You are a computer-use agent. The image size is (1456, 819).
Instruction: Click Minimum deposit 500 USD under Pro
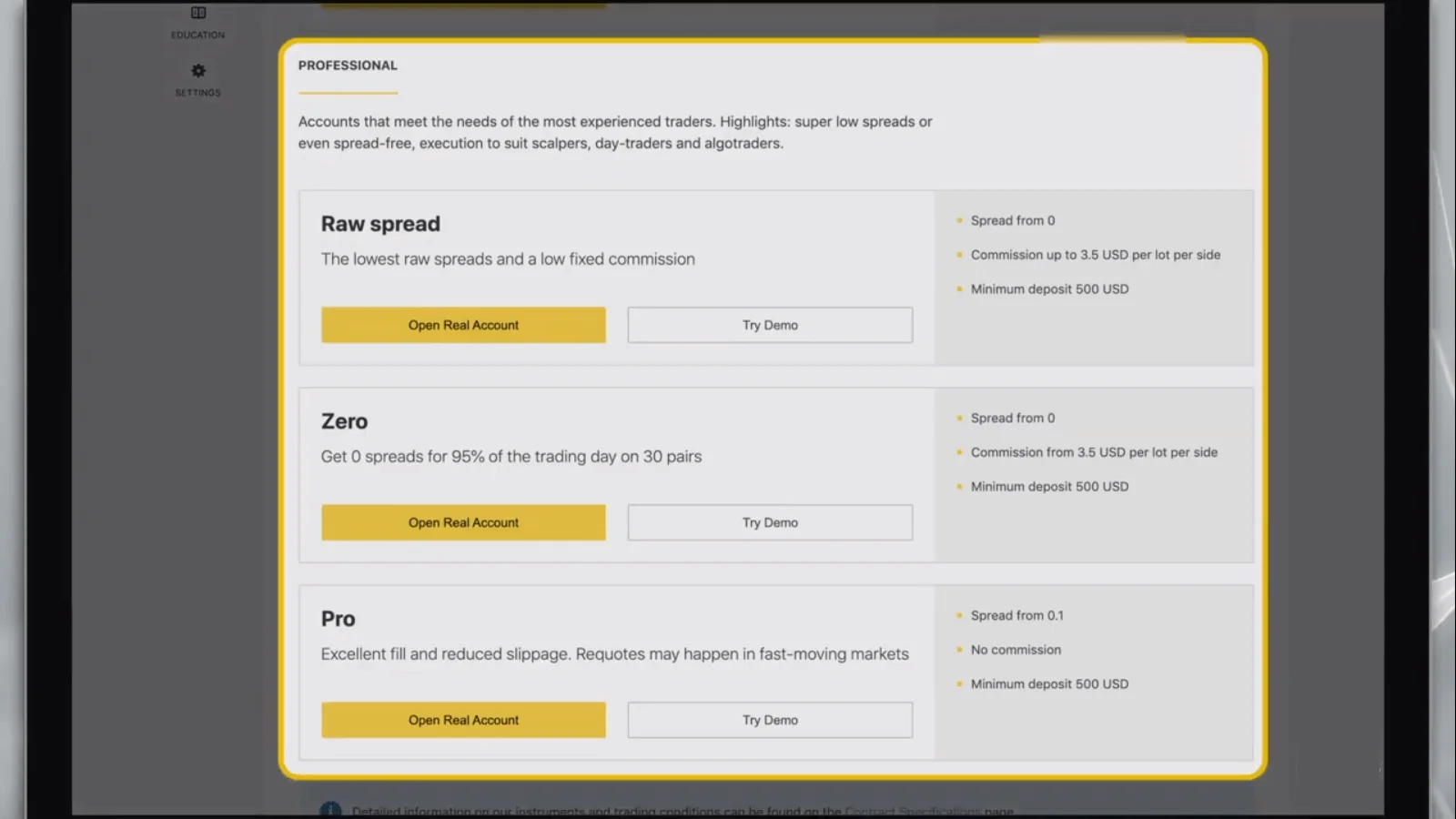[1049, 683]
